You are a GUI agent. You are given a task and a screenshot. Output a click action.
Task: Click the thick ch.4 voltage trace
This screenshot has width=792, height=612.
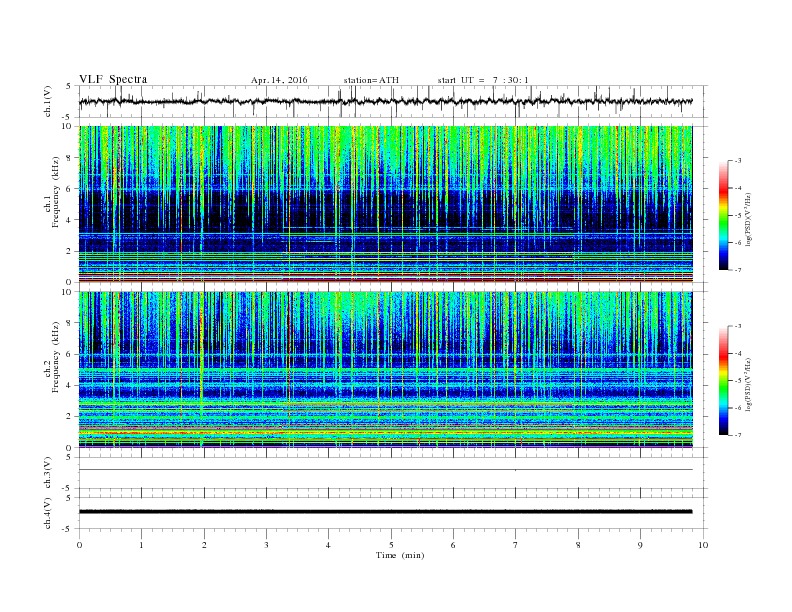coord(385,512)
